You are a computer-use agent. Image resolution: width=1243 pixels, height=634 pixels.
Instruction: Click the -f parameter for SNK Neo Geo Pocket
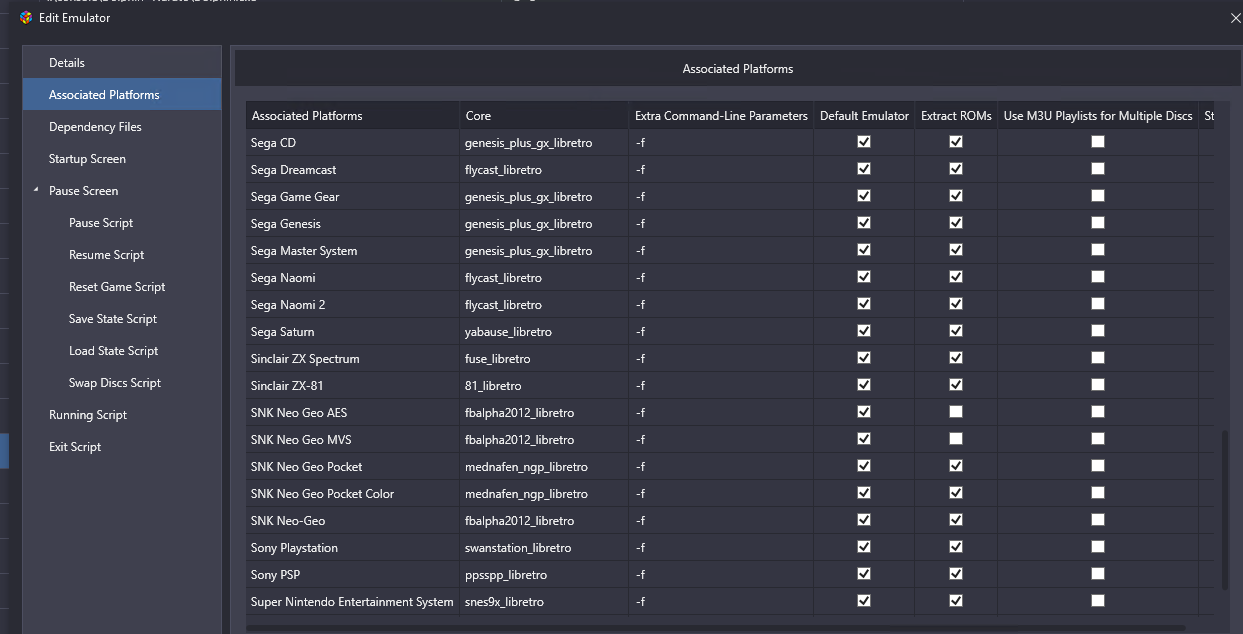[x=721, y=467]
